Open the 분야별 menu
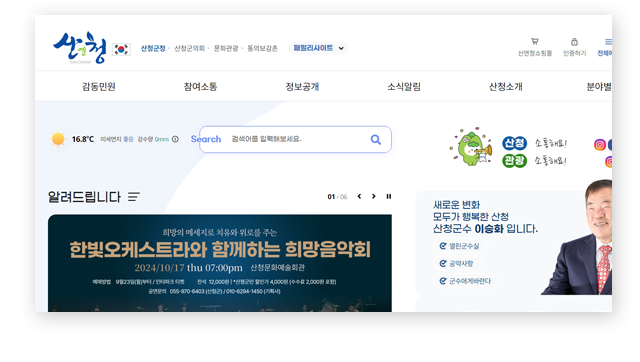Viewport: 640px width, 362px height. (599, 87)
